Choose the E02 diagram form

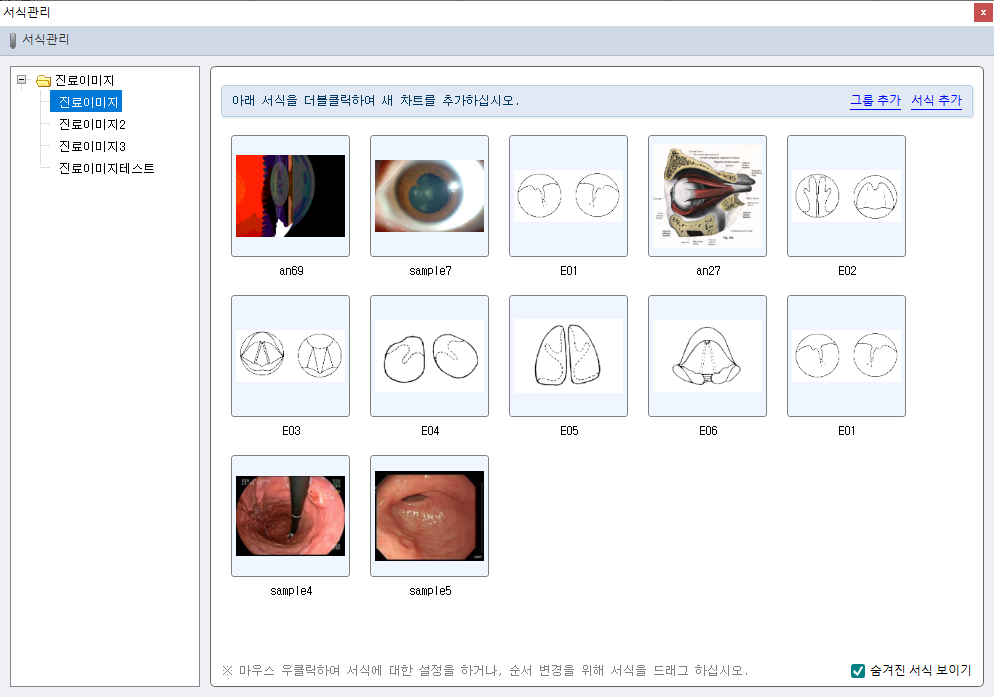[x=846, y=196]
